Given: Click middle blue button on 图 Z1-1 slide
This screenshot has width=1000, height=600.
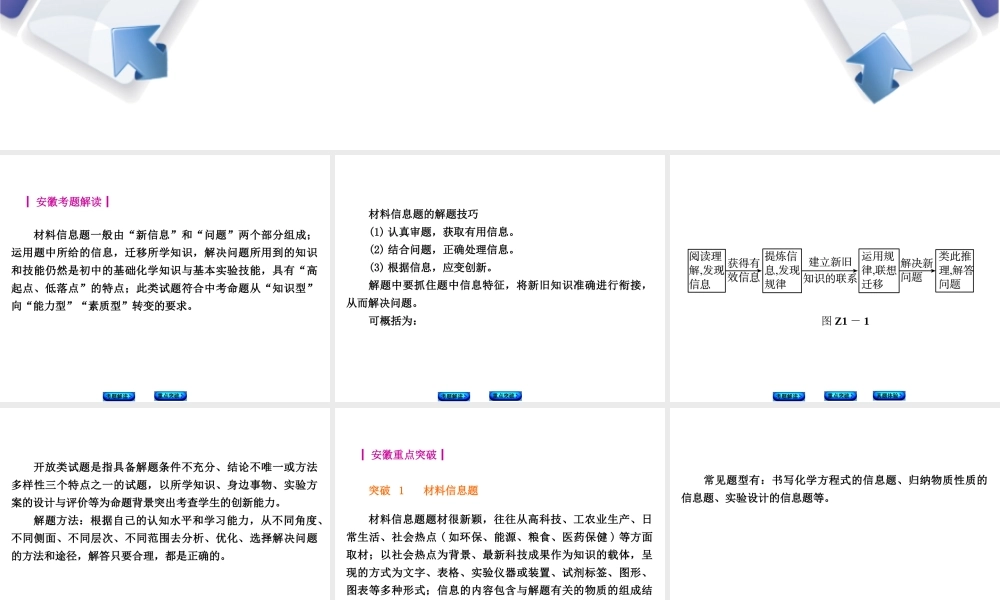Looking at the screenshot, I should [x=840, y=396].
